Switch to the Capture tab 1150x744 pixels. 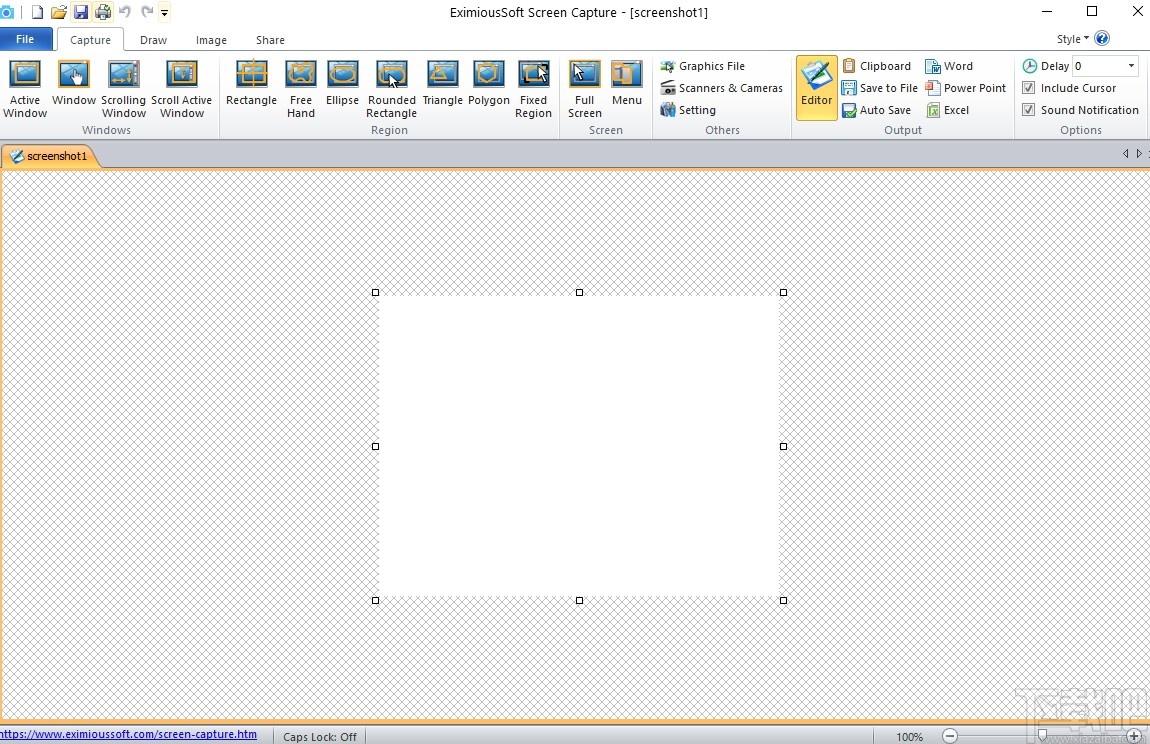(90, 40)
